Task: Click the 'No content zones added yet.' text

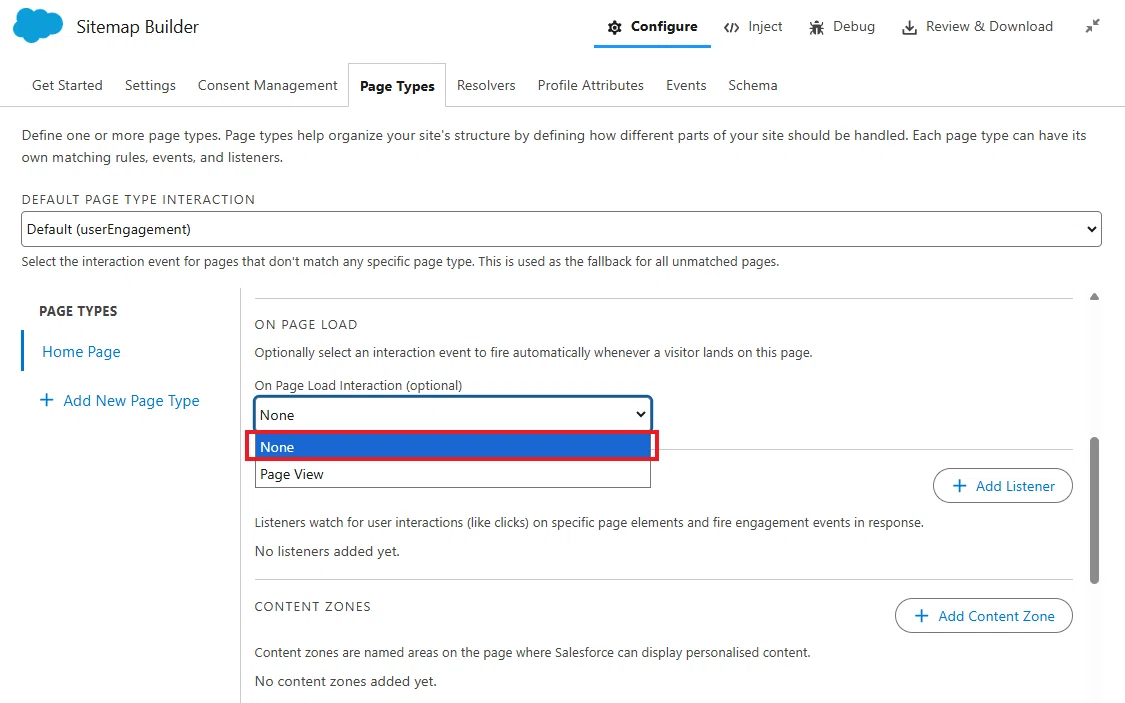Action: pyautogui.click(x=345, y=681)
